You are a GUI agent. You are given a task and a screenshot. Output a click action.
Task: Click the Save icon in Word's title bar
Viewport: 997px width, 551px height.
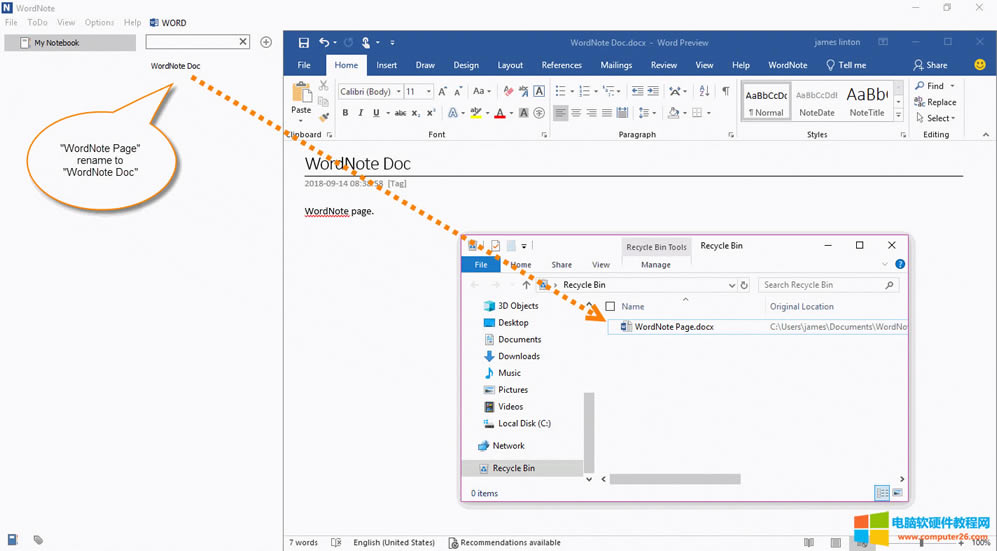304,43
